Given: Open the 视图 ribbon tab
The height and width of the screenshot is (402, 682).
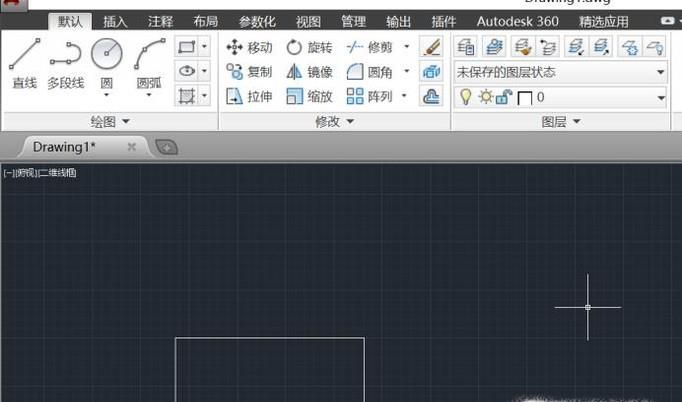Looking at the screenshot, I should tap(309, 21).
